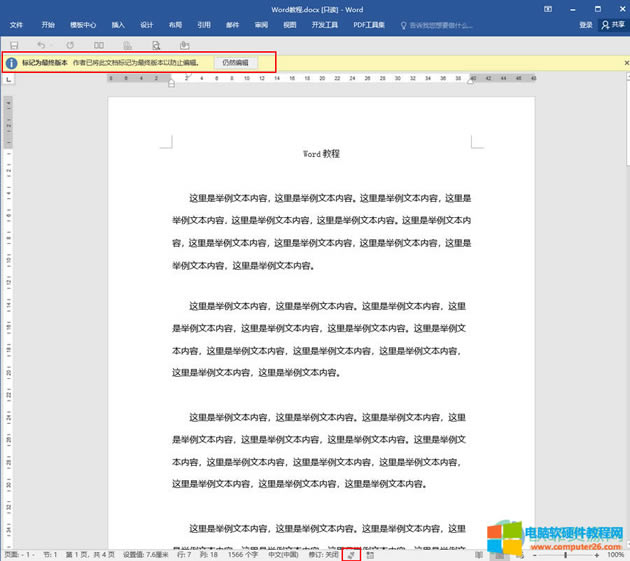Open the 开发工具 (Developer) tab
This screenshot has height=561, width=630.
tap(327, 25)
